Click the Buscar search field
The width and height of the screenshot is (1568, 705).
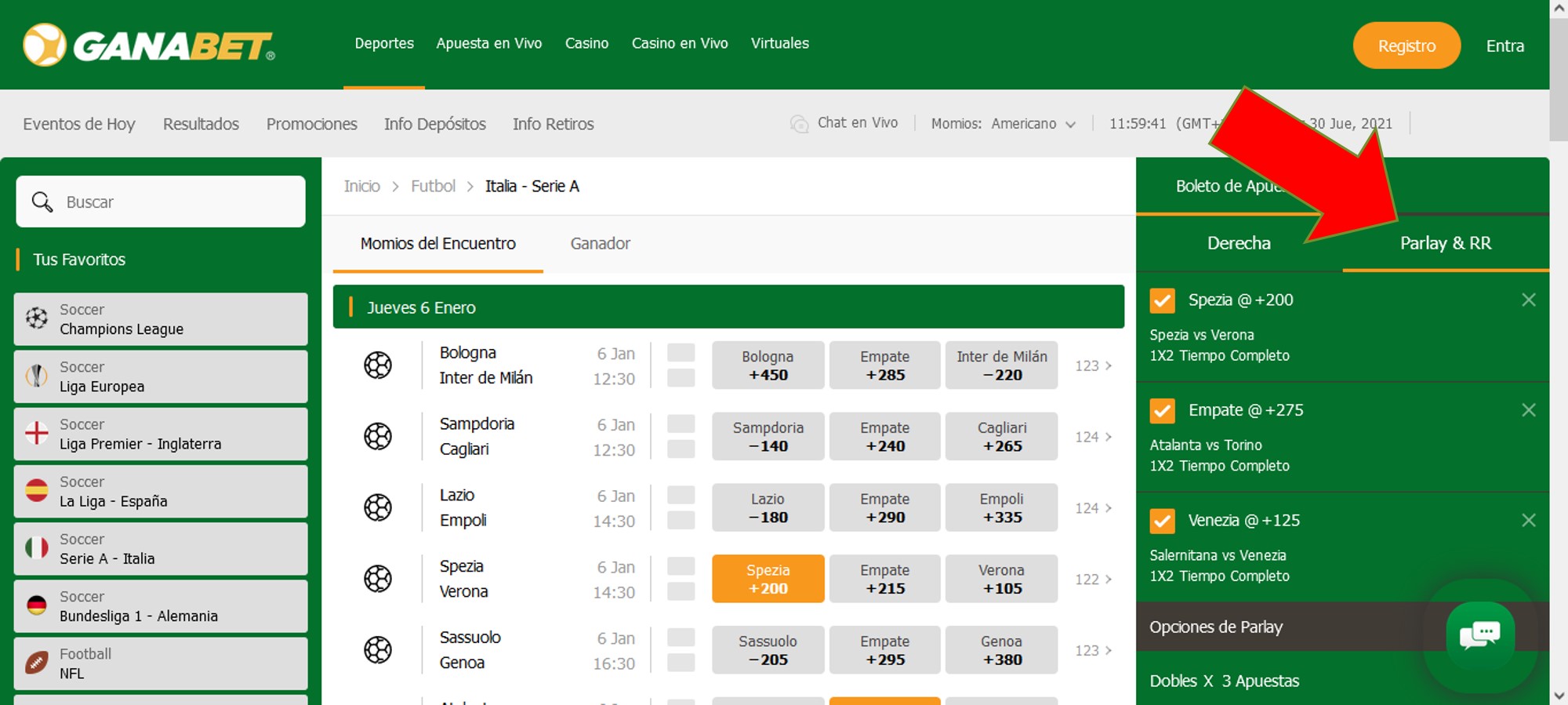pyautogui.click(x=161, y=202)
